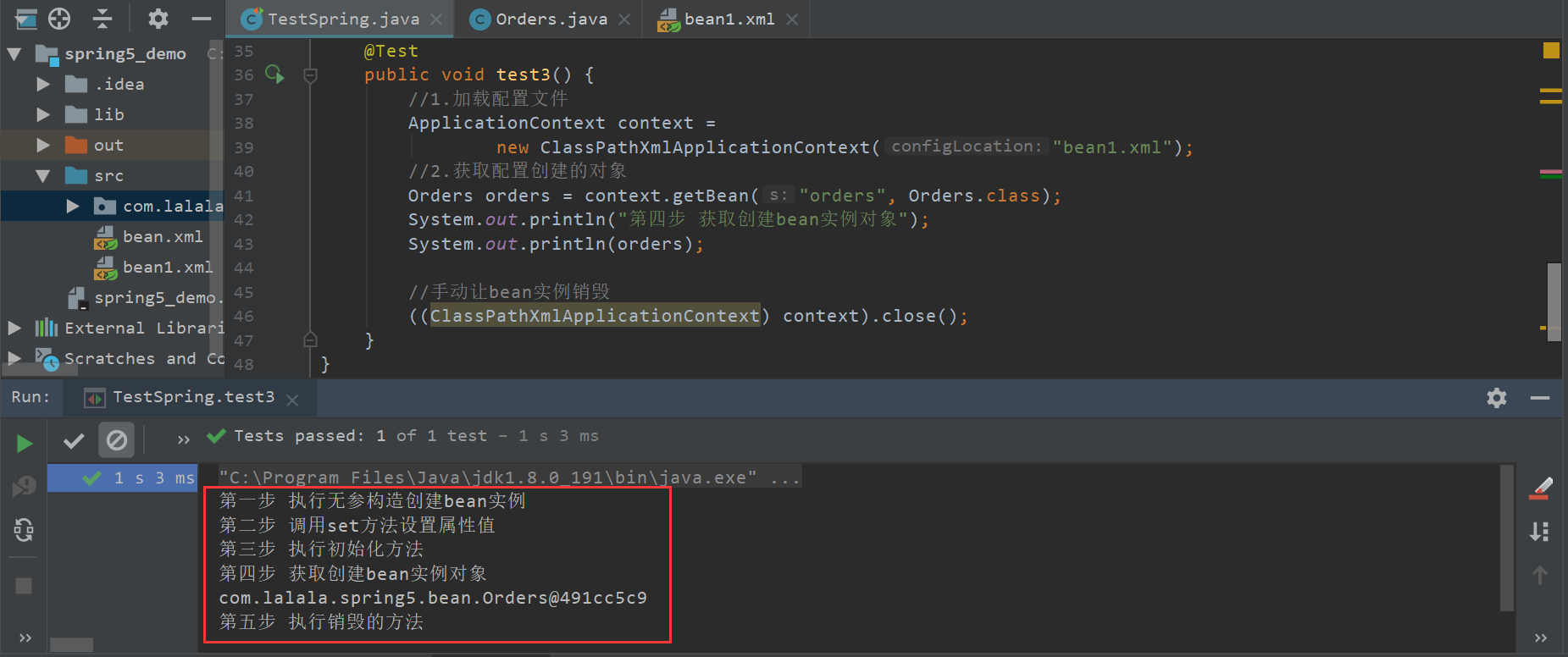Click the locate/scroll-from-source target icon
Image resolution: width=1568 pixels, height=657 pixels.
point(59,18)
